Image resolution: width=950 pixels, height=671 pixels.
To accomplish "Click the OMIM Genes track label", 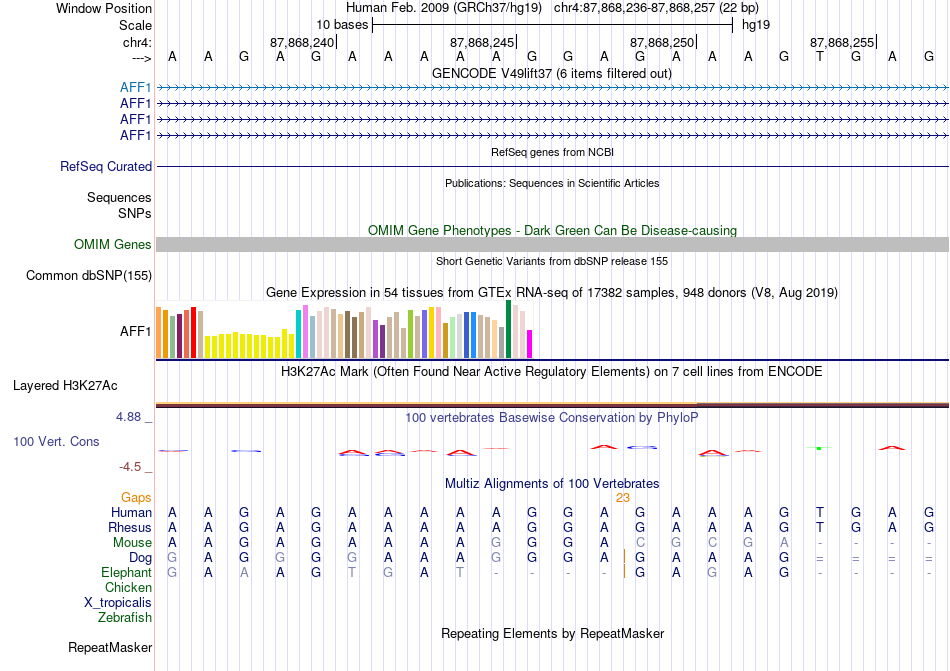I will click(x=112, y=245).
